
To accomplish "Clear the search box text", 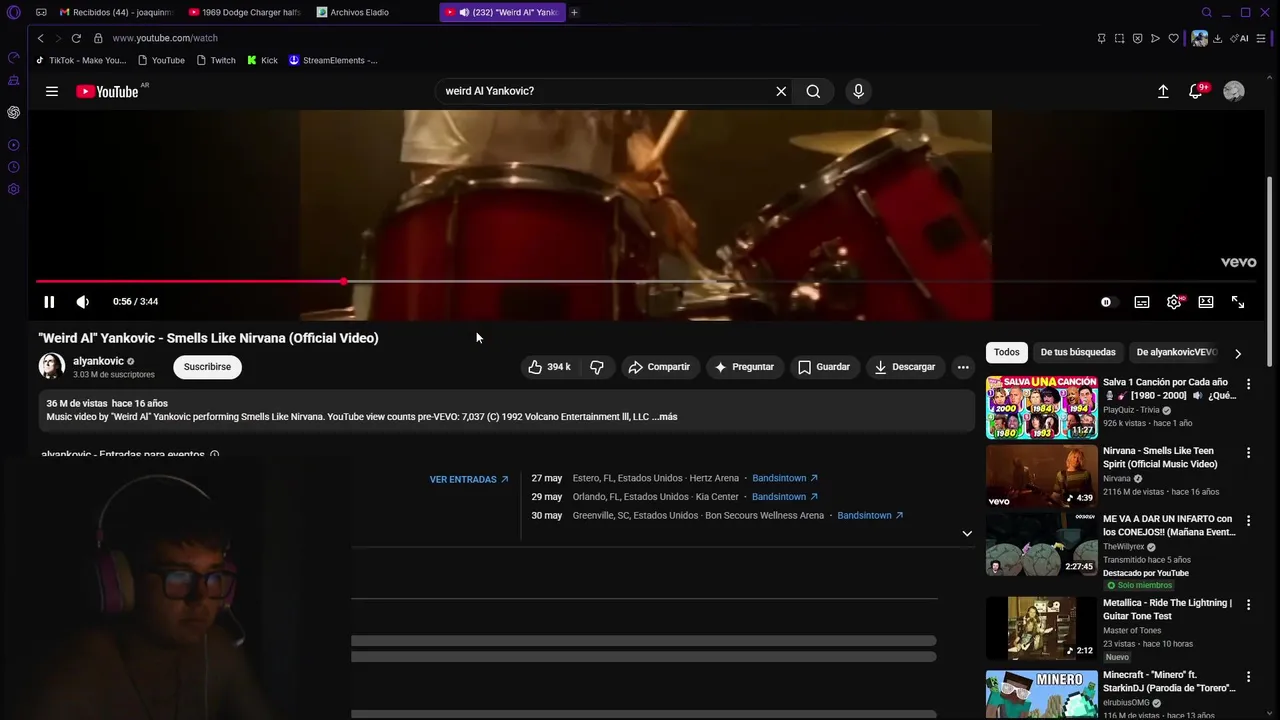I will tap(781, 91).
